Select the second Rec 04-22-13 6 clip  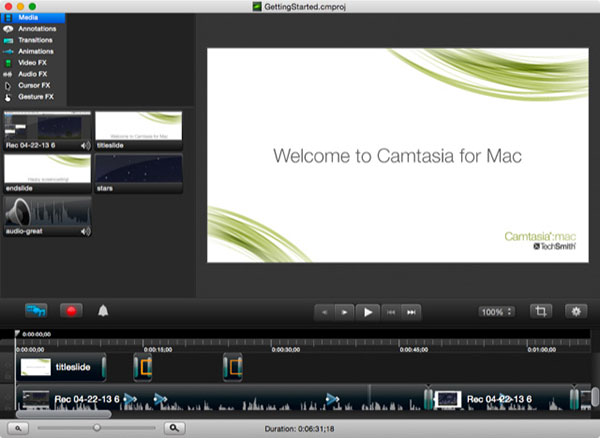click(502, 399)
